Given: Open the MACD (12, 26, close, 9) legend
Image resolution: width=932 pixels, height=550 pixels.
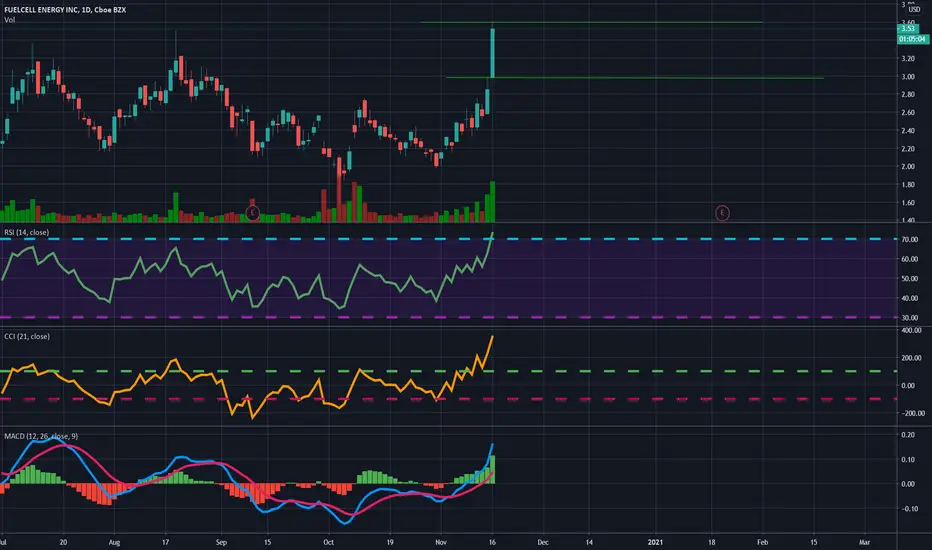Looking at the screenshot, I should coord(41,436).
